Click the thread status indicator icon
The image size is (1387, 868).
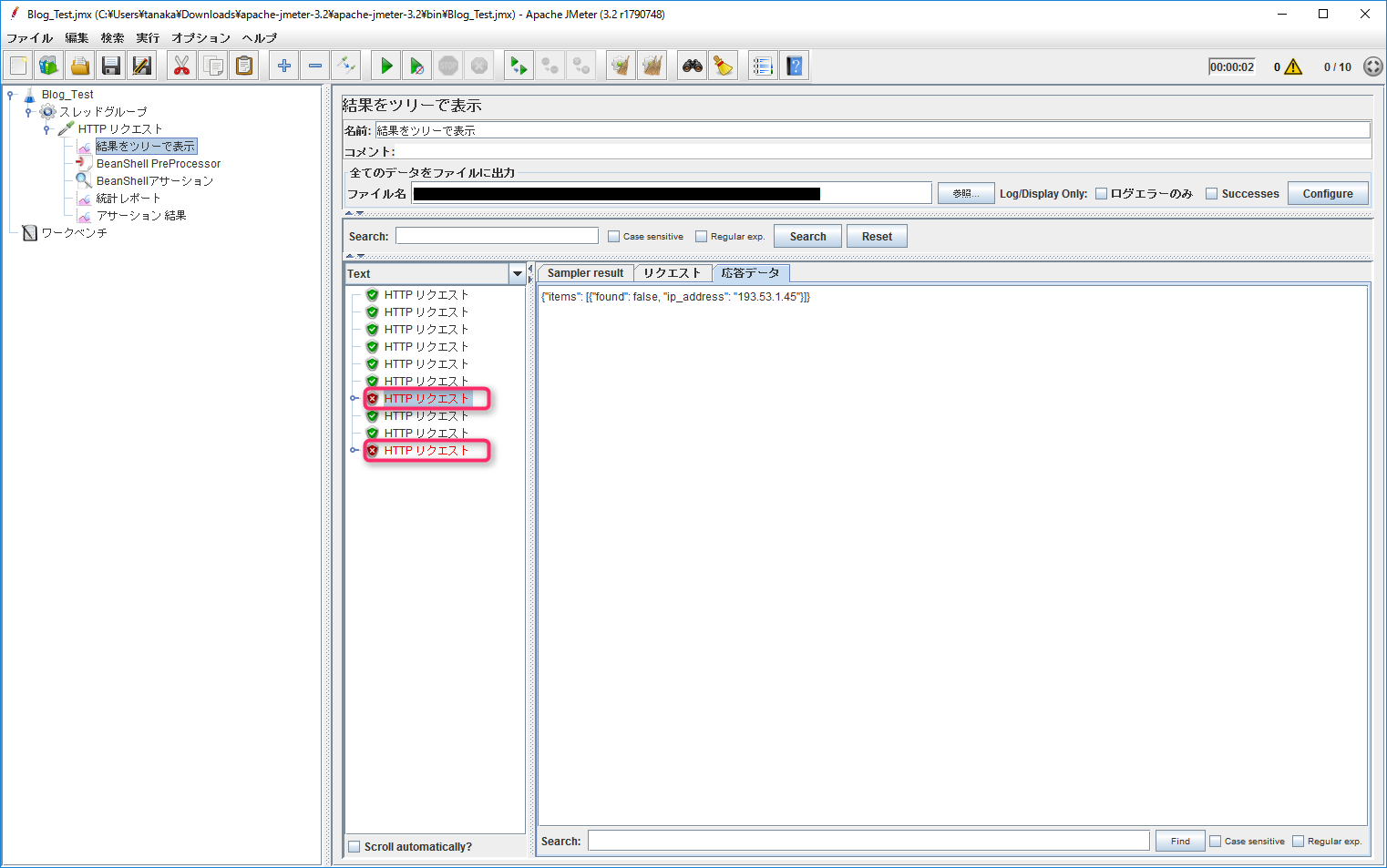1372,66
